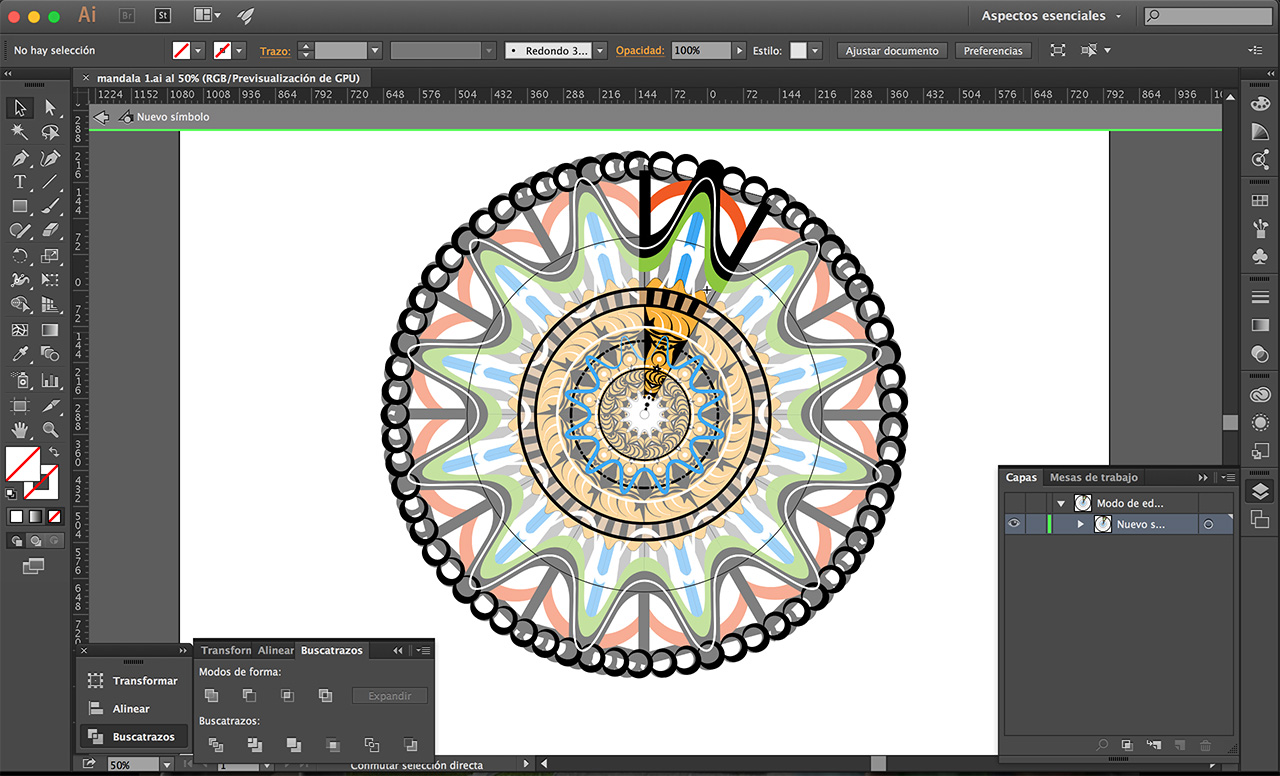Open the Layers panel dock icon
The width and height of the screenshot is (1280, 776).
pyautogui.click(x=1260, y=491)
